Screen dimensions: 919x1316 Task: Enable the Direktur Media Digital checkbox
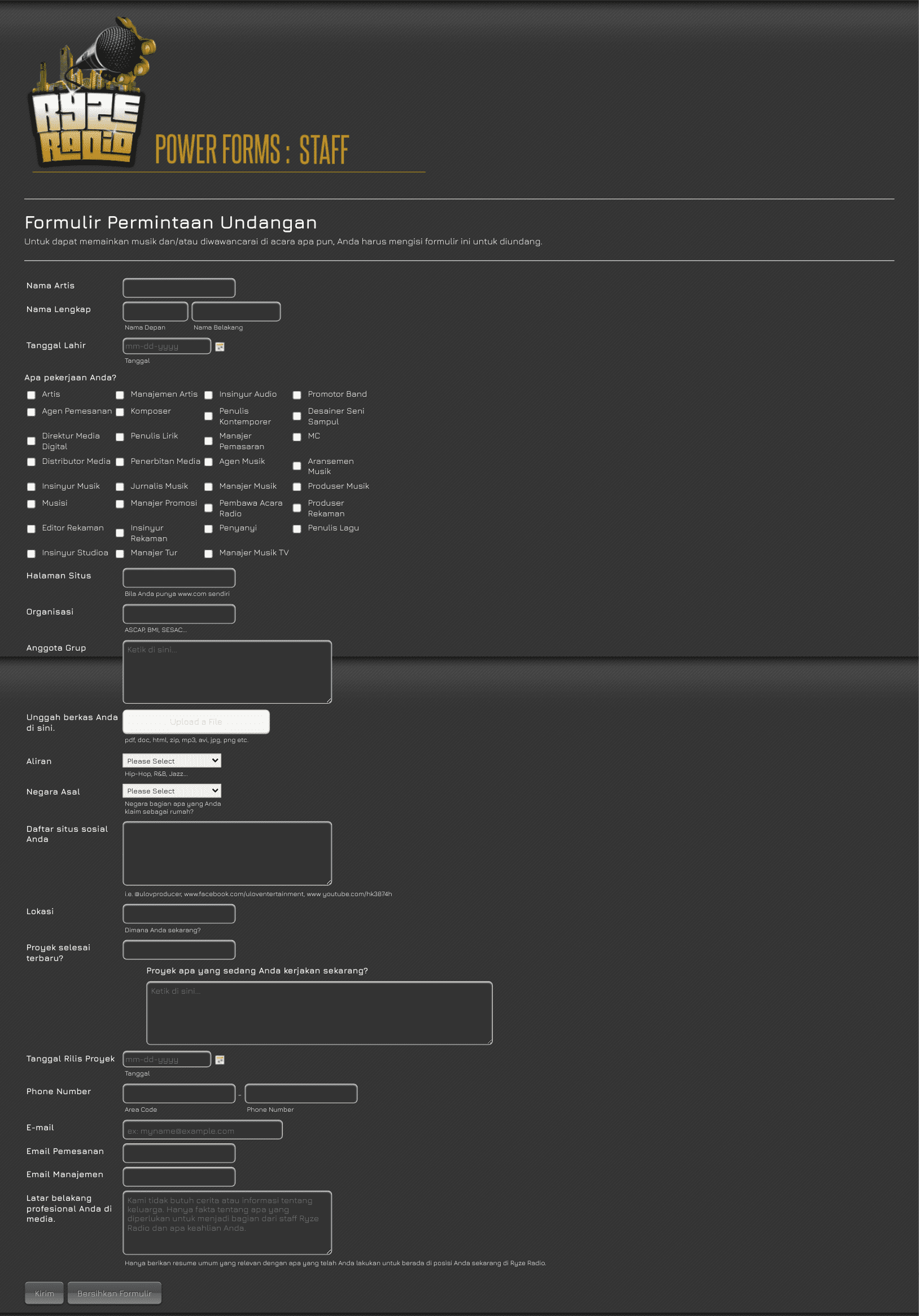32,441
